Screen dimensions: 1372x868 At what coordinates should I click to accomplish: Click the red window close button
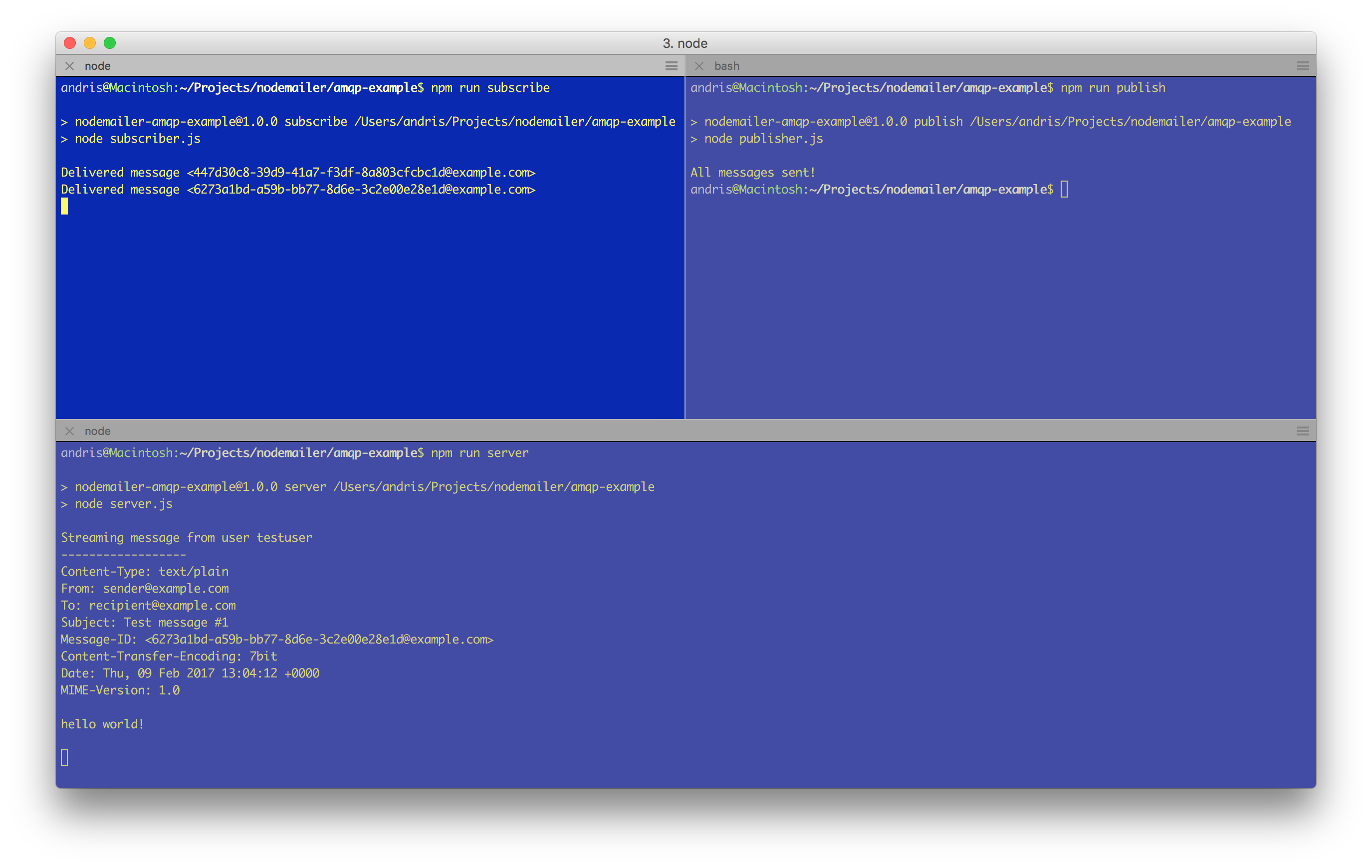[70, 43]
